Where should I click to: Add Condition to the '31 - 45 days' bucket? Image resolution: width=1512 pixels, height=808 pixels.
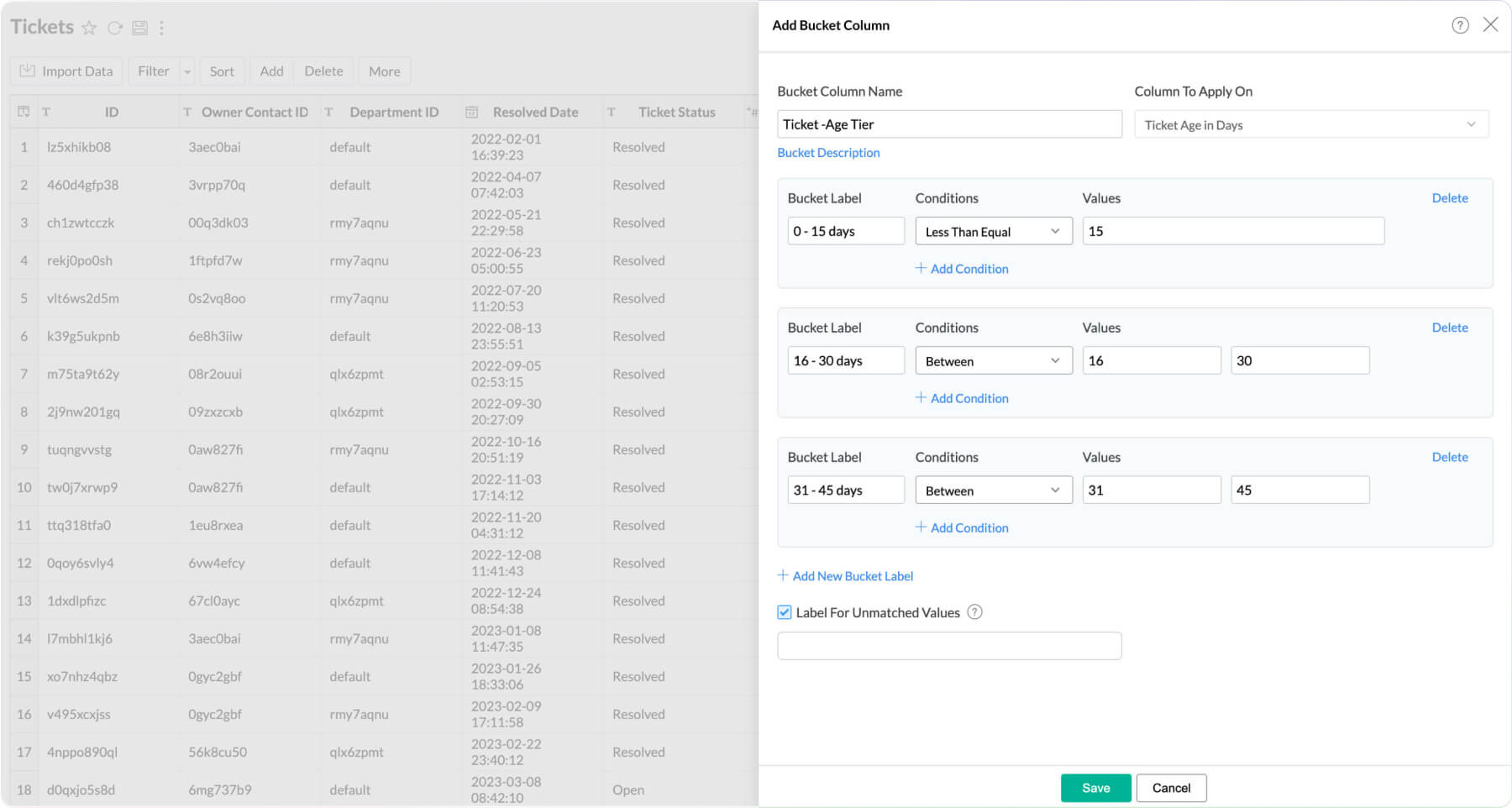tap(962, 527)
